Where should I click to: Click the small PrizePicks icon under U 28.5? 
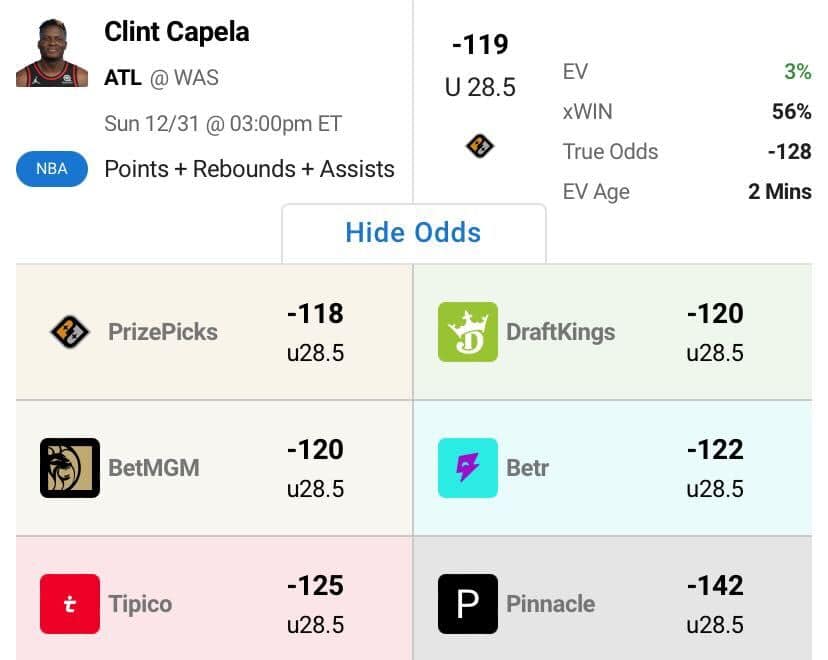[x=480, y=146]
